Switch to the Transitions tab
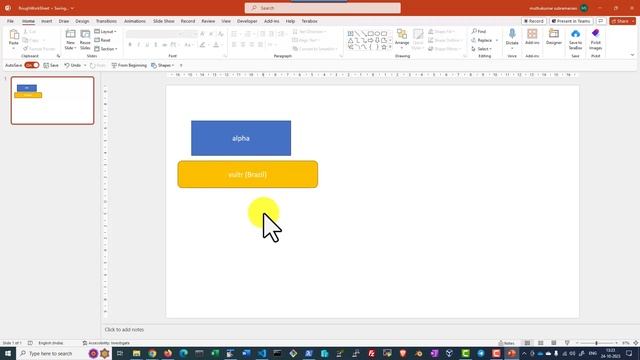The image size is (640, 360). 106,21
